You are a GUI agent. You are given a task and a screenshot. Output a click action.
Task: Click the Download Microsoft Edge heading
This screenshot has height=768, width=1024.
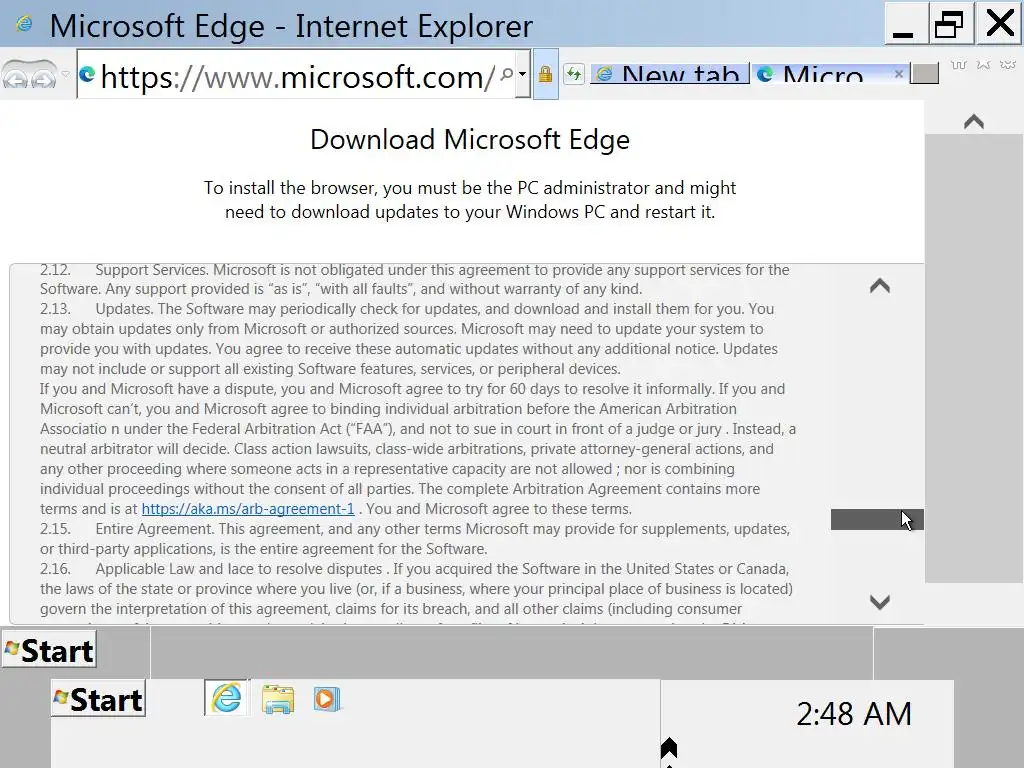coord(470,140)
